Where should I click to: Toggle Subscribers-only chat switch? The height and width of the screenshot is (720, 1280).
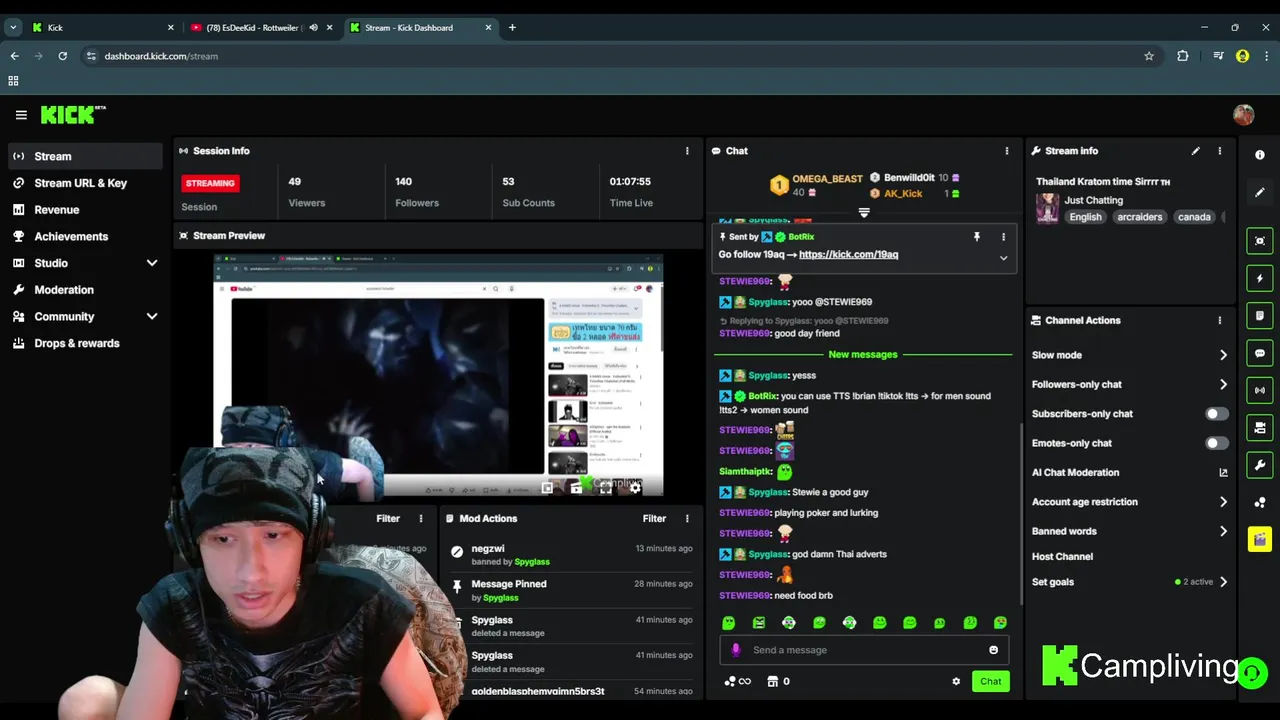pyautogui.click(x=1216, y=414)
